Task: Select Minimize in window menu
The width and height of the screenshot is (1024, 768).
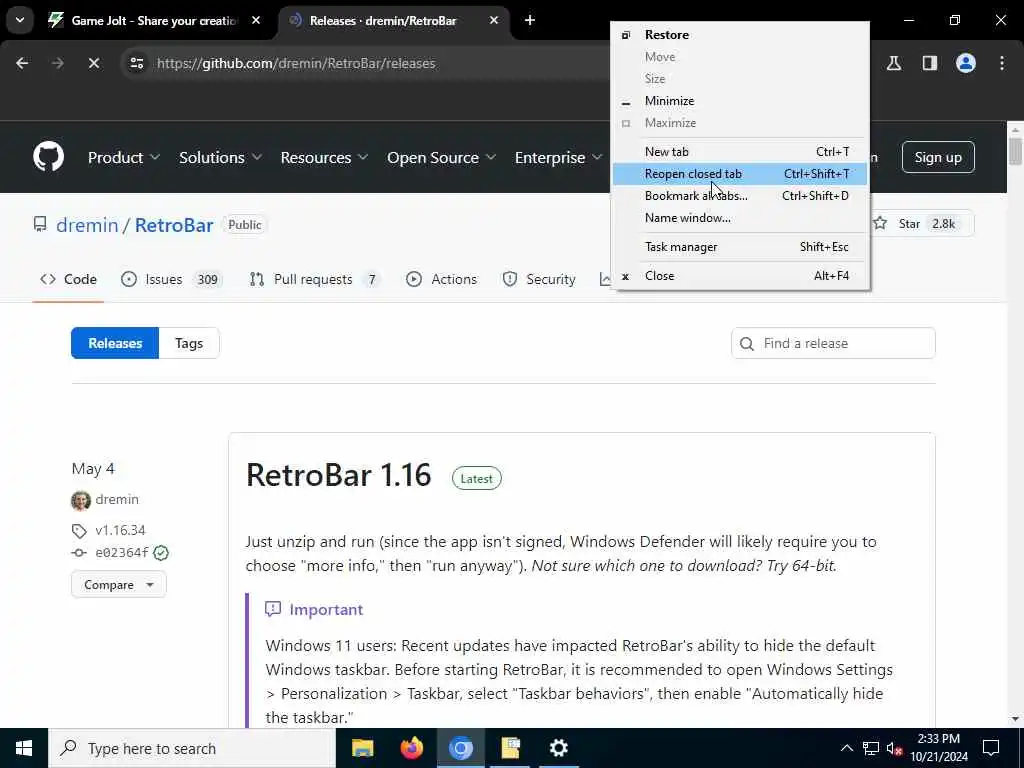Action: (x=741, y=101)
